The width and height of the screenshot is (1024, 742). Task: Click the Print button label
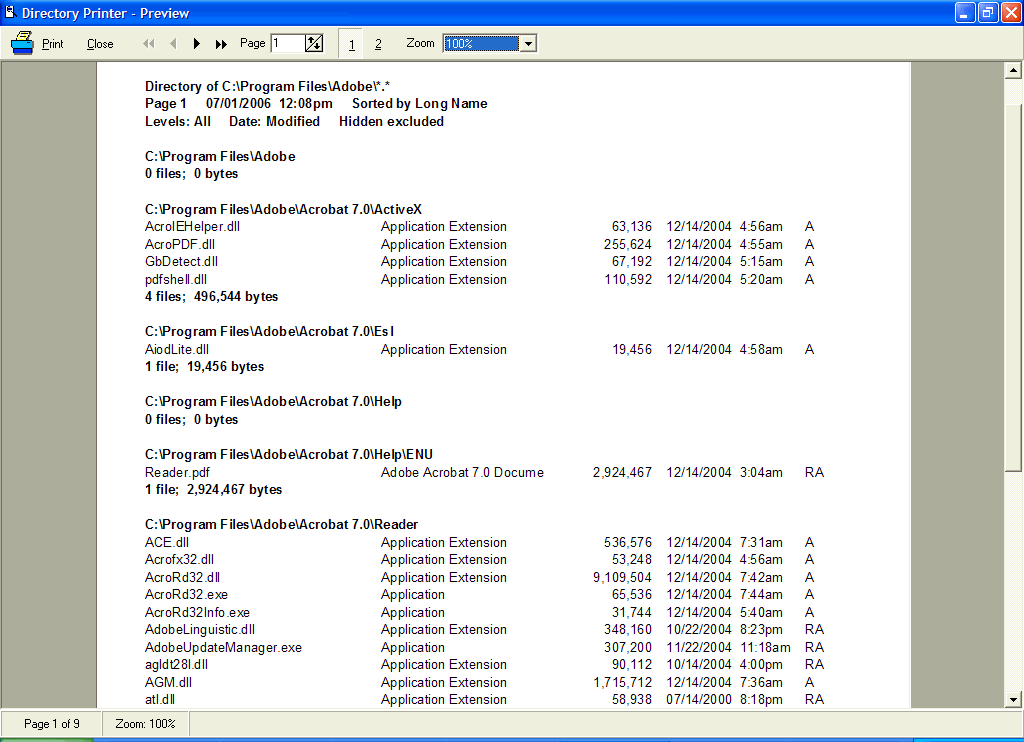coord(53,44)
